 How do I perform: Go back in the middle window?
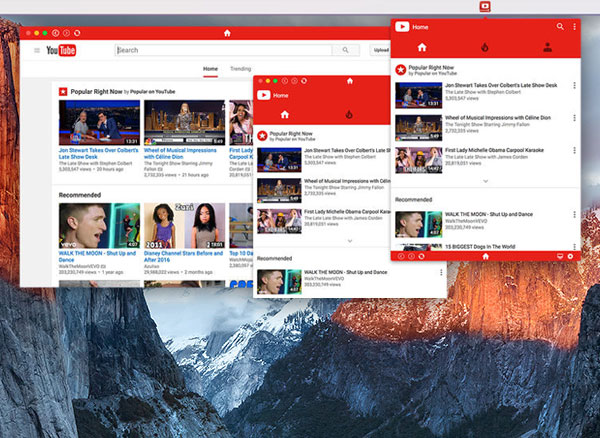click(x=284, y=81)
